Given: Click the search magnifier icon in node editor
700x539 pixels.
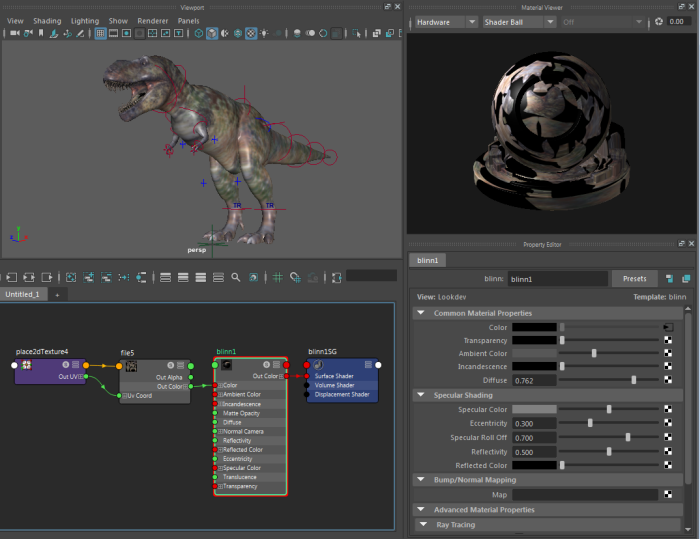Looking at the screenshot, I should pos(236,277).
